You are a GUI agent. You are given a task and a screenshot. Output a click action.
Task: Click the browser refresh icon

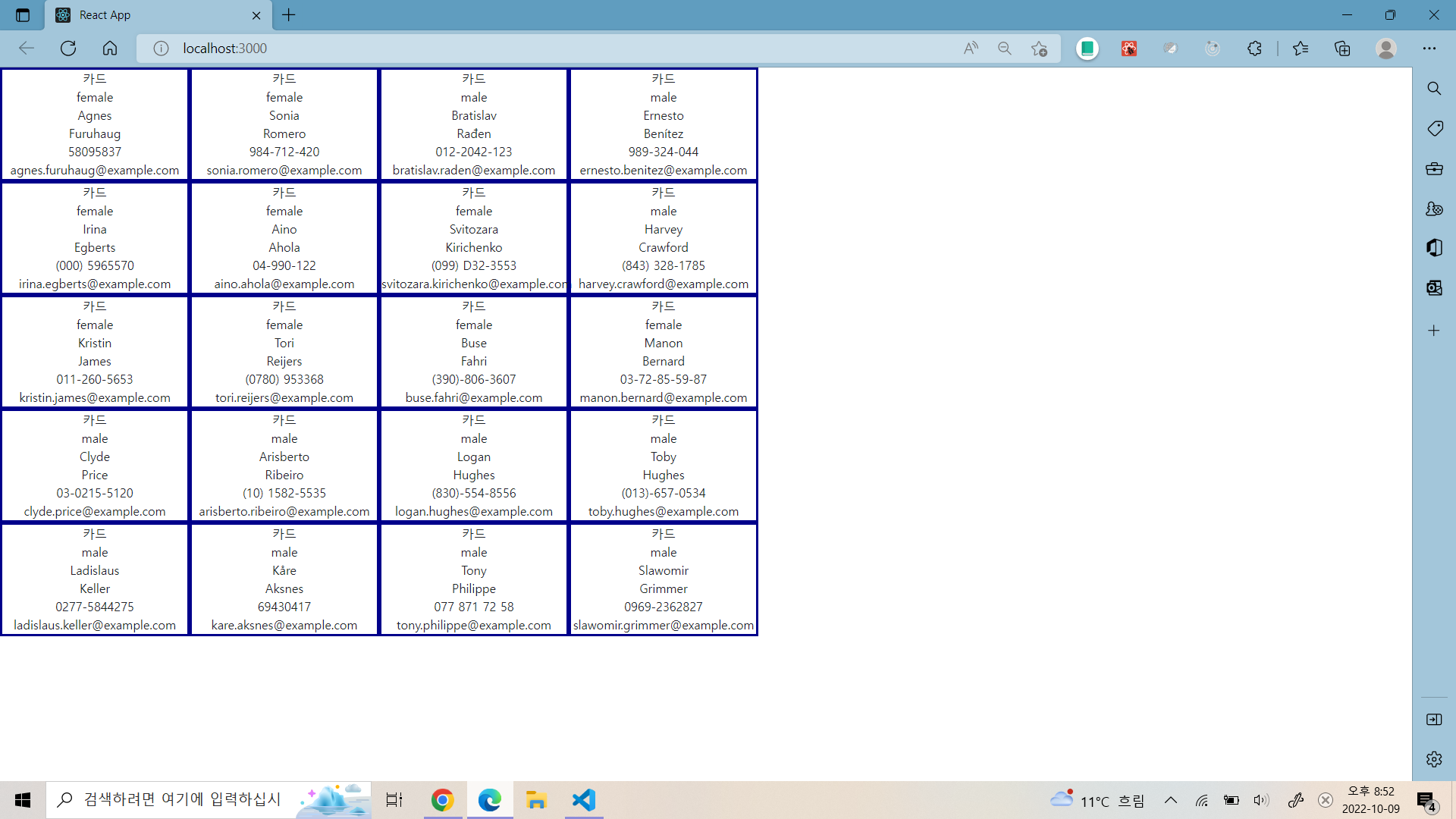click(x=68, y=49)
